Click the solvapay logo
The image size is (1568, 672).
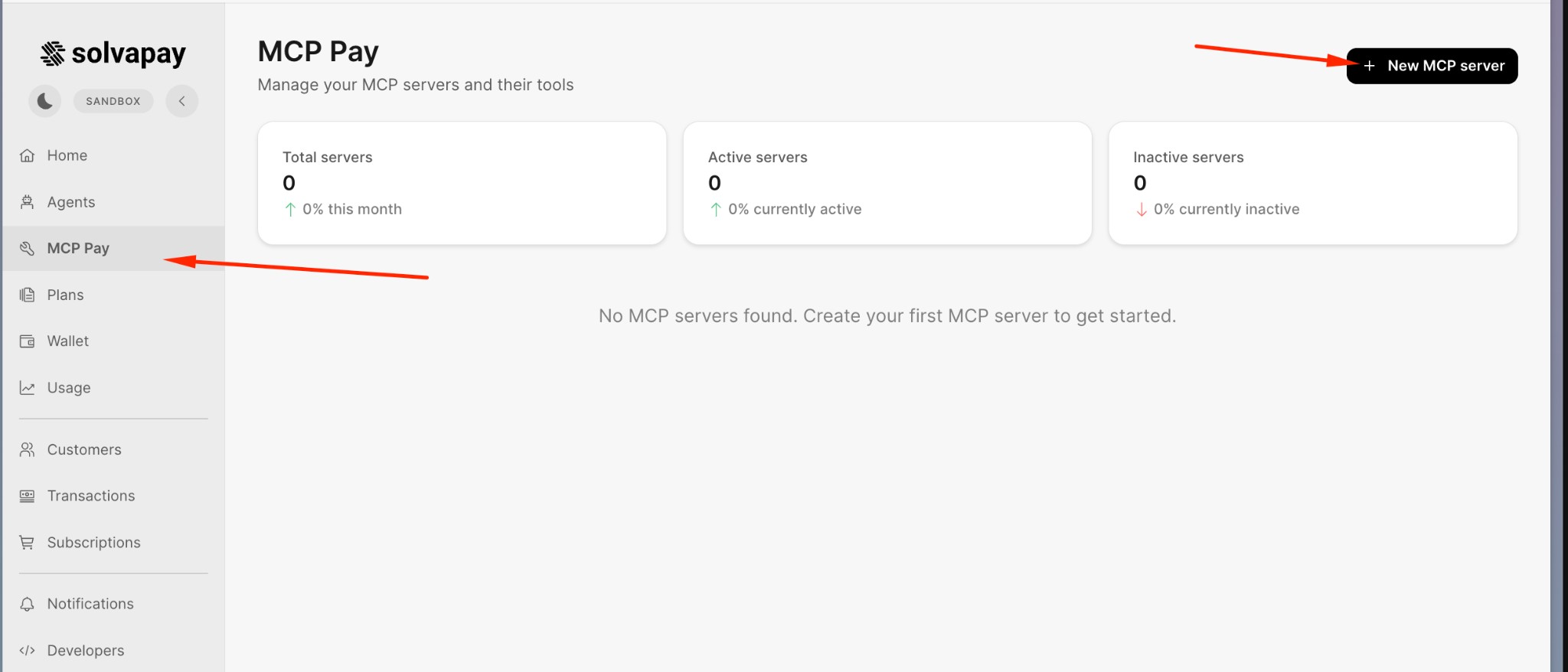[113, 54]
